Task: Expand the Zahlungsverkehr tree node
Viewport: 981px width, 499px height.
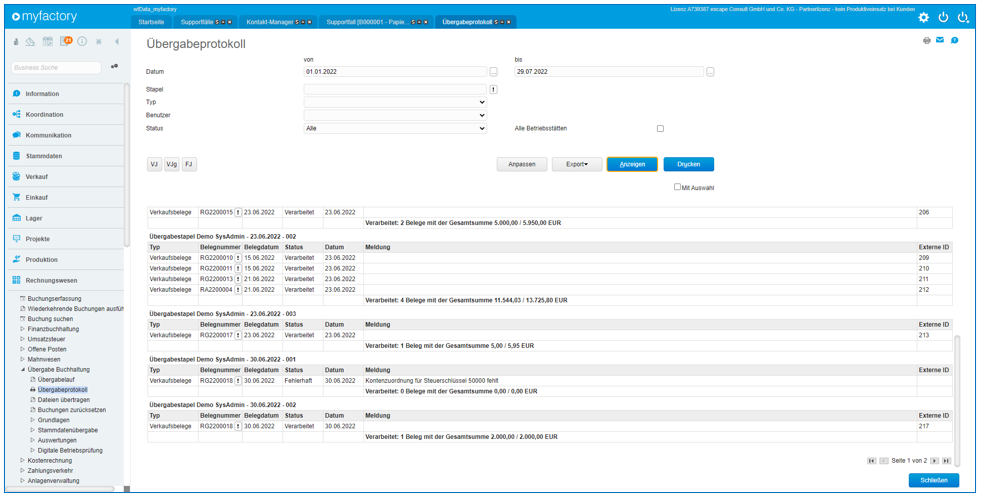Action: (x=23, y=470)
